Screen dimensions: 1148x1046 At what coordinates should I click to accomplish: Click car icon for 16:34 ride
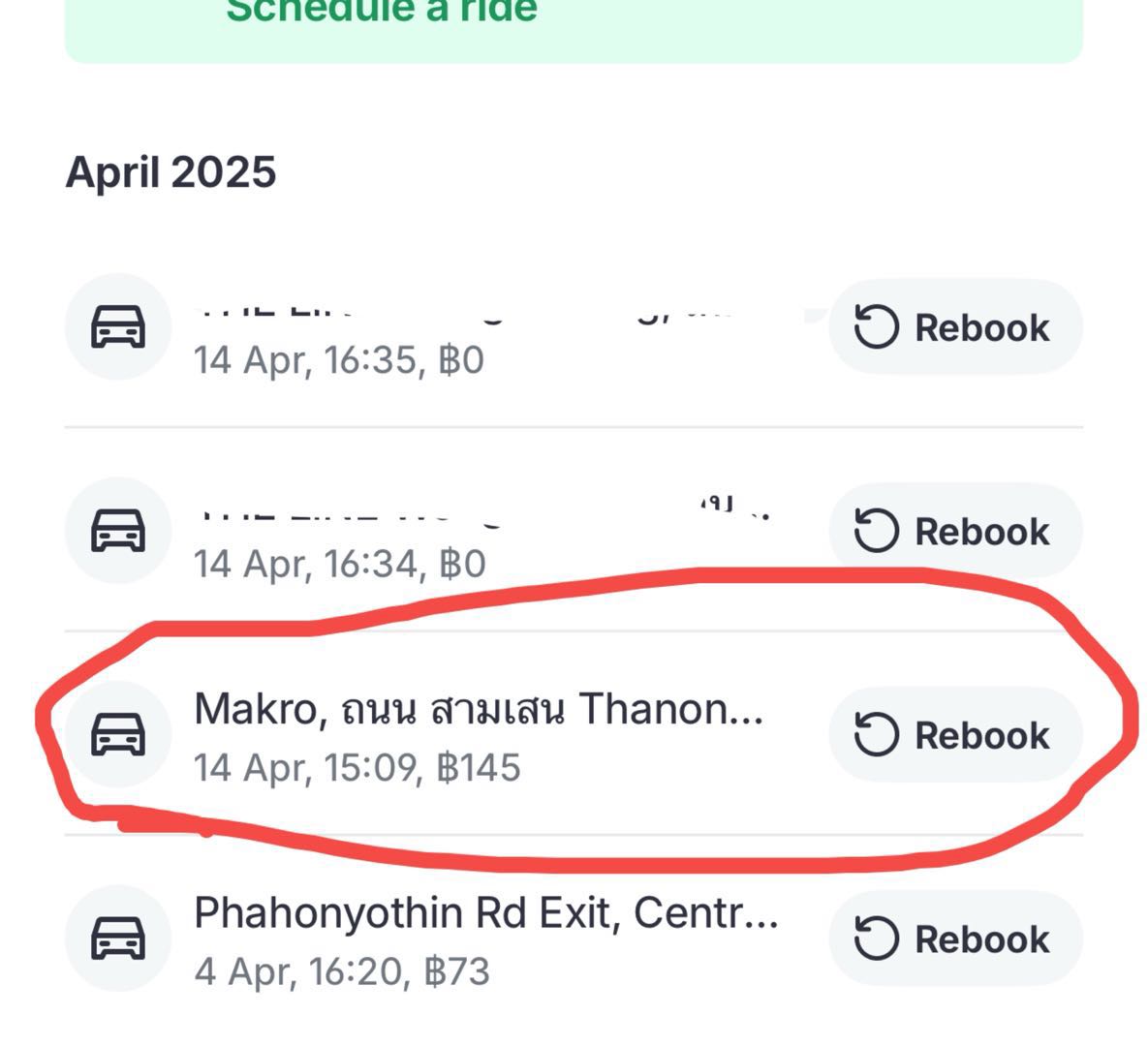[118, 531]
